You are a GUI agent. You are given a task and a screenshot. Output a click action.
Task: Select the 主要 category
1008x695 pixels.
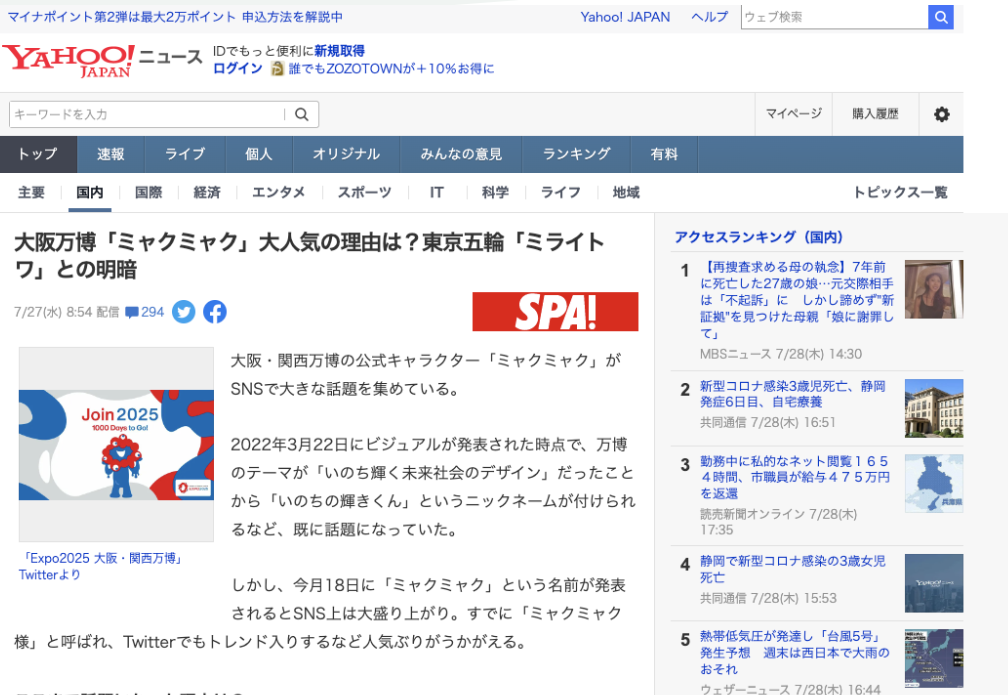(31, 192)
